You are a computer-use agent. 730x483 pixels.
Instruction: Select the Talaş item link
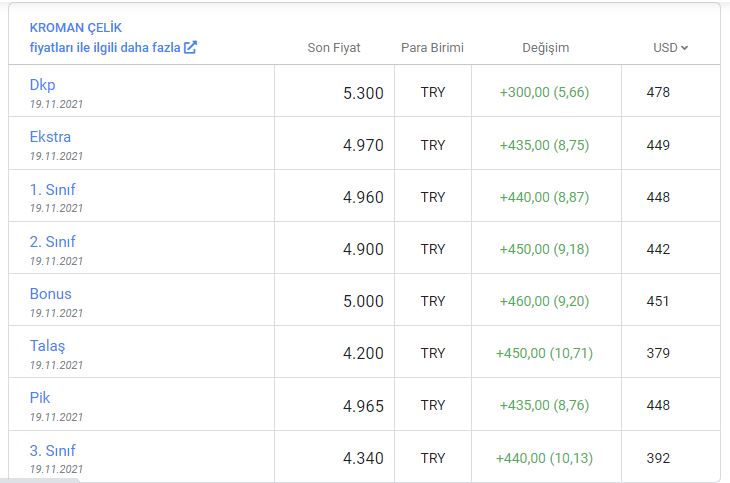(47, 346)
